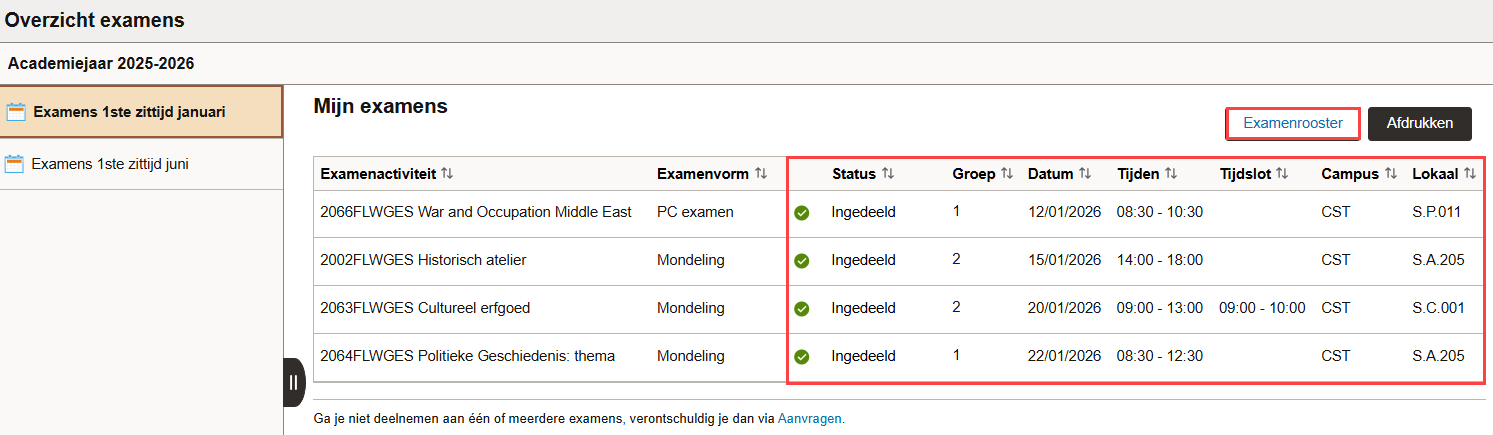Screen dimensions: 1493x435
Task: Switch to Examens 1ste zittijd juni
Action: tap(110, 164)
